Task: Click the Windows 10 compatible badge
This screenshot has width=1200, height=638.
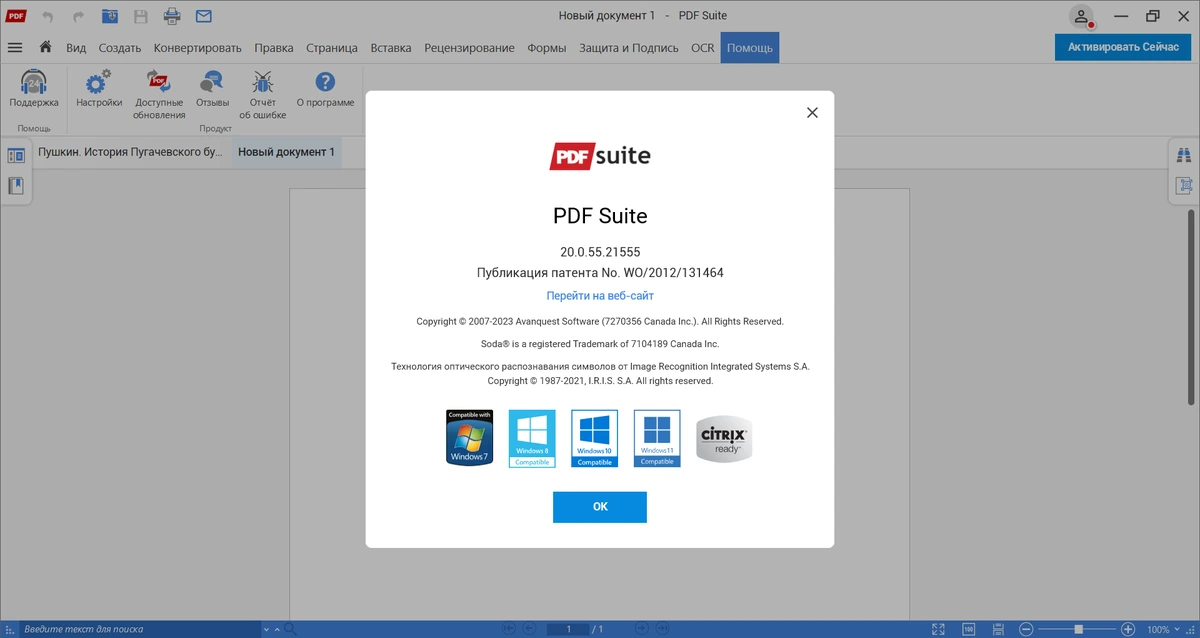Action: [594, 439]
